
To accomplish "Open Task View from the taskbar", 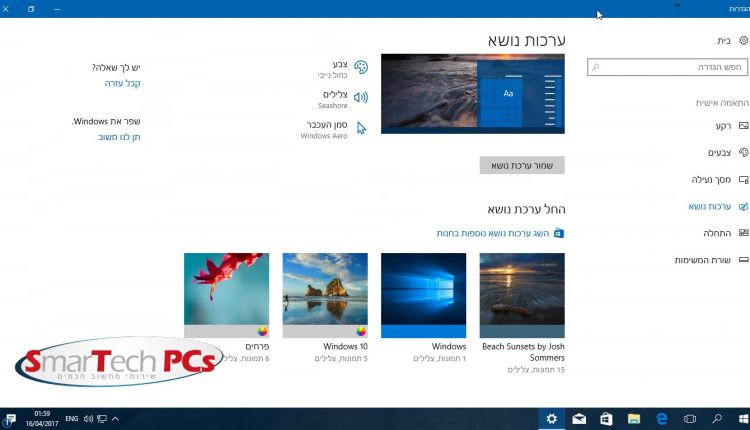I will point(689,419).
